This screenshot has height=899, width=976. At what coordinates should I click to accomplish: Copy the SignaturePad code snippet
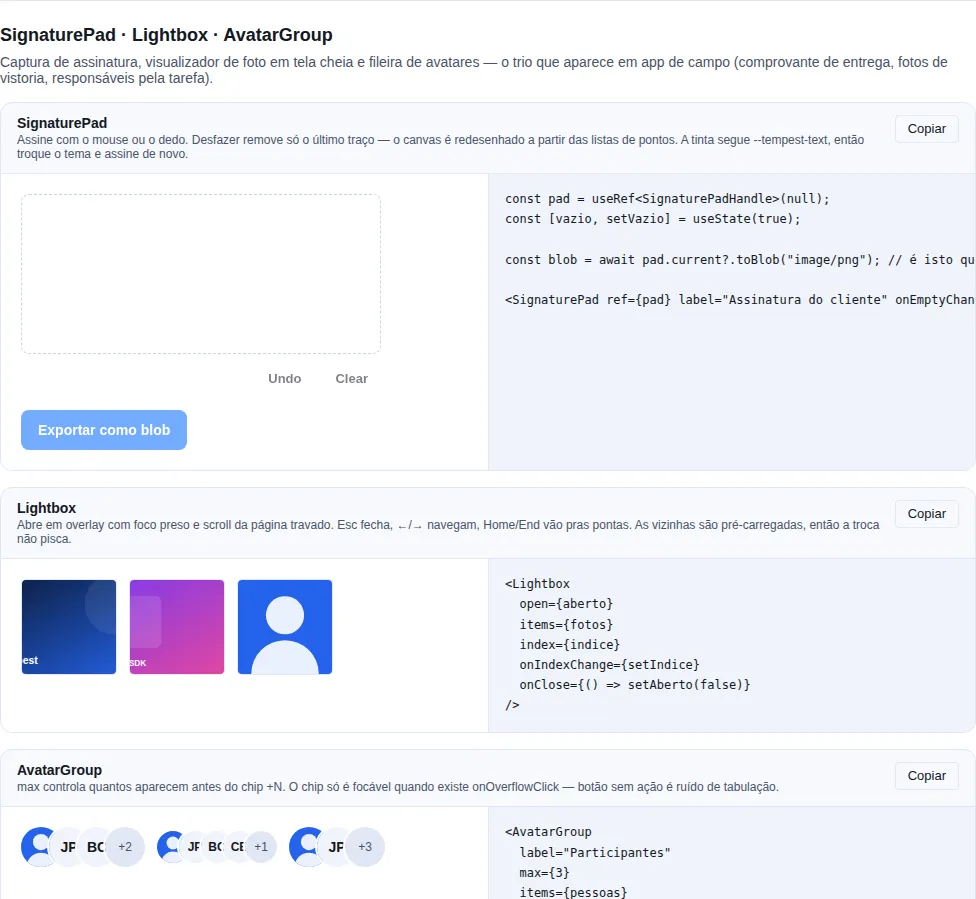(926, 129)
